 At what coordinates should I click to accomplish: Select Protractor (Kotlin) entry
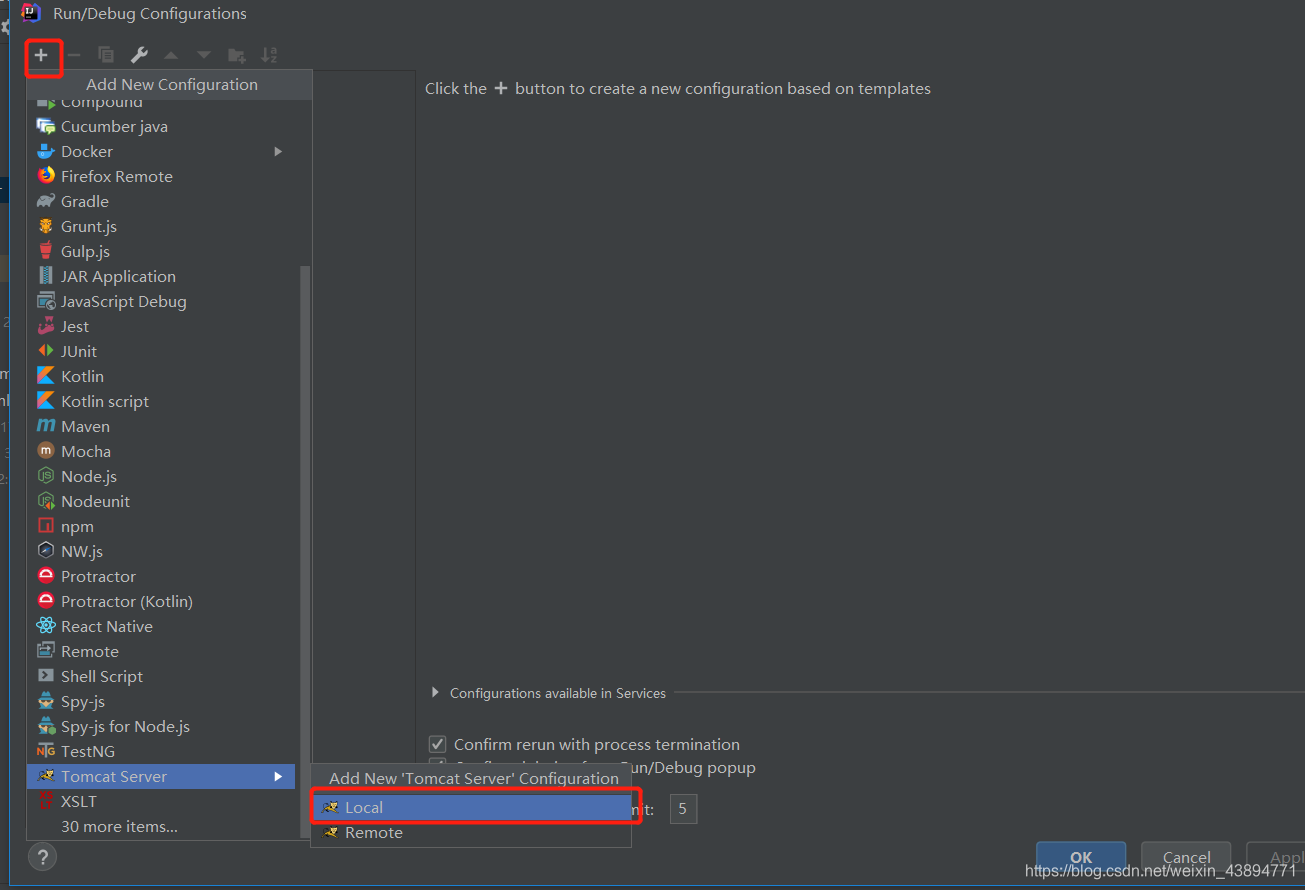pyautogui.click(x=161, y=601)
